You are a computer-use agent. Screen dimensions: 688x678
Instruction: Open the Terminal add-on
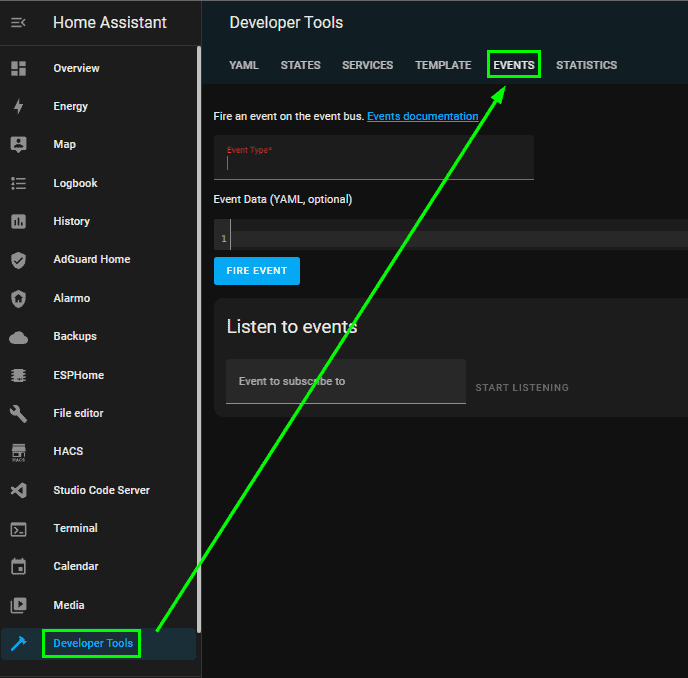pyautogui.click(x=98, y=528)
